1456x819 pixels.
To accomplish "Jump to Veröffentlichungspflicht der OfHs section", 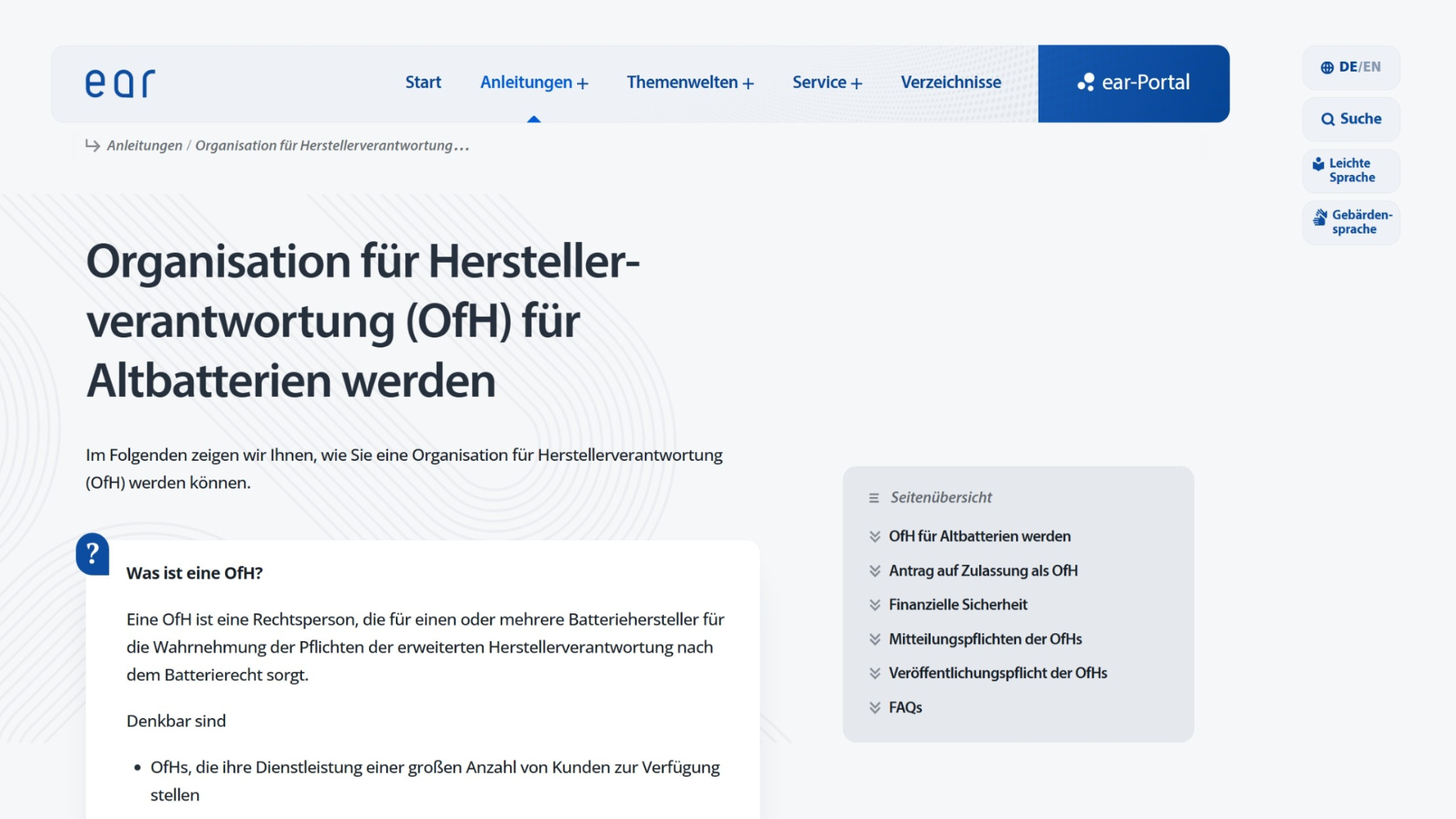I will (x=997, y=673).
